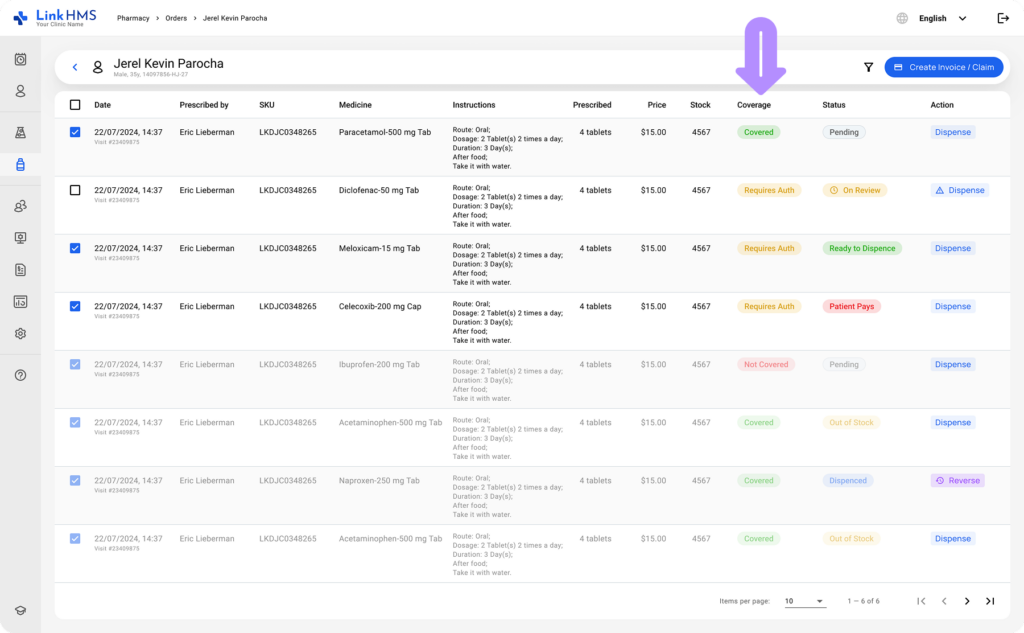Screen dimensions: 1024x633
Task: Go to the last page of results
Action: click(x=990, y=601)
